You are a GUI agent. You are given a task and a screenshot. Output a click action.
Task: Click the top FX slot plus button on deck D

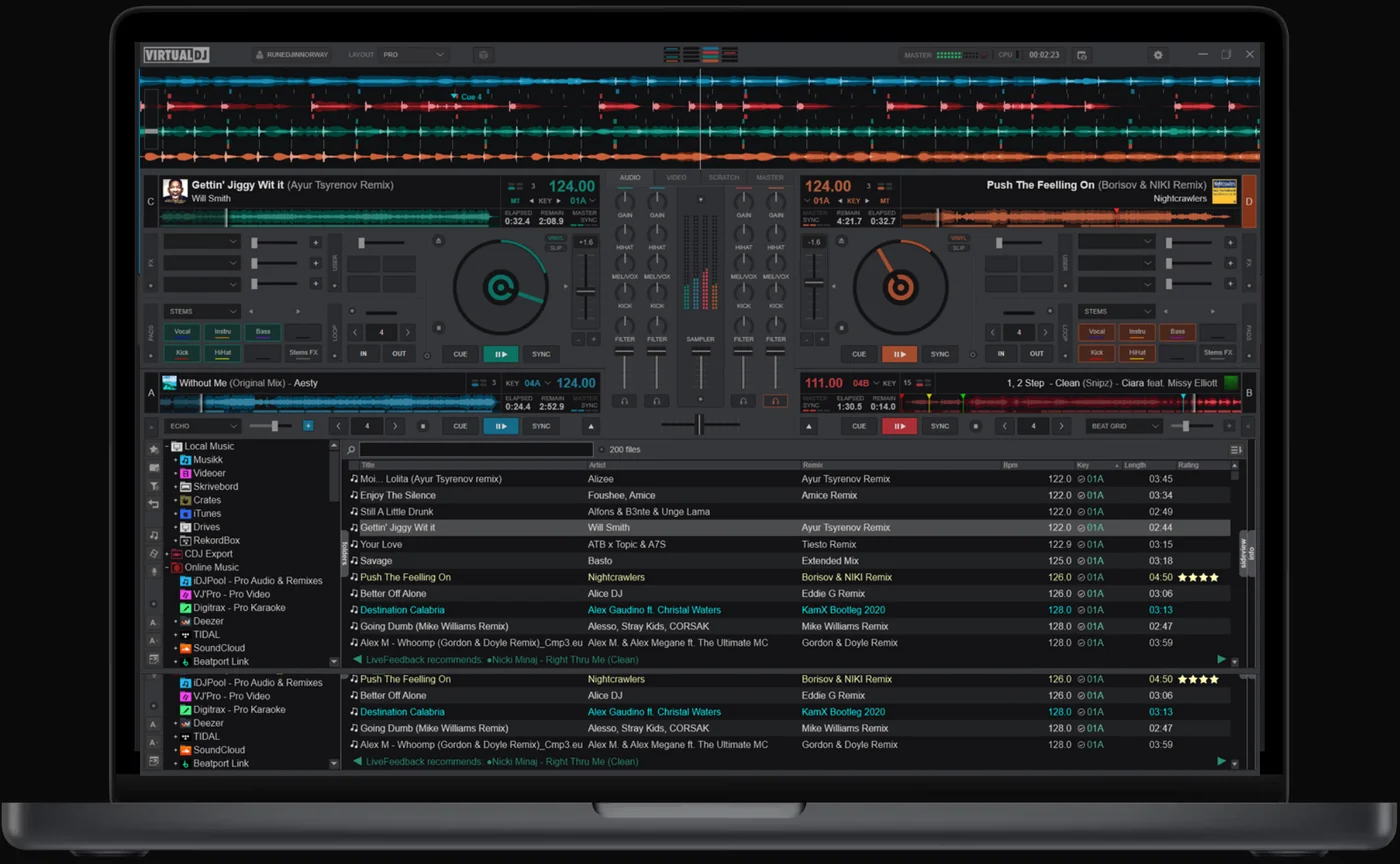1230,242
